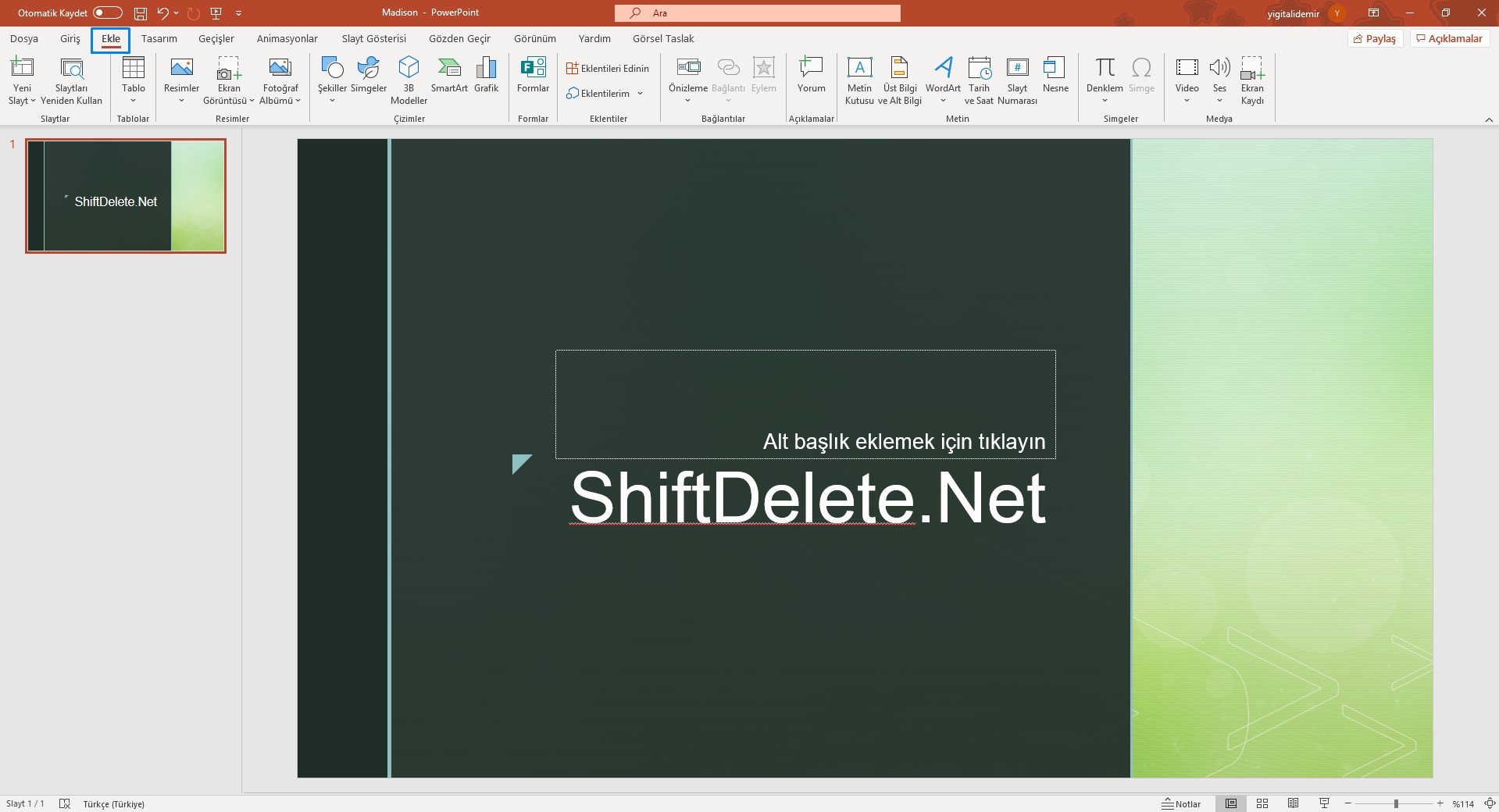Image resolution: width=1499 pixels, height=812 pixels.
Task: Insert a chart using Grafik
Action: click(x=486, y=69)
